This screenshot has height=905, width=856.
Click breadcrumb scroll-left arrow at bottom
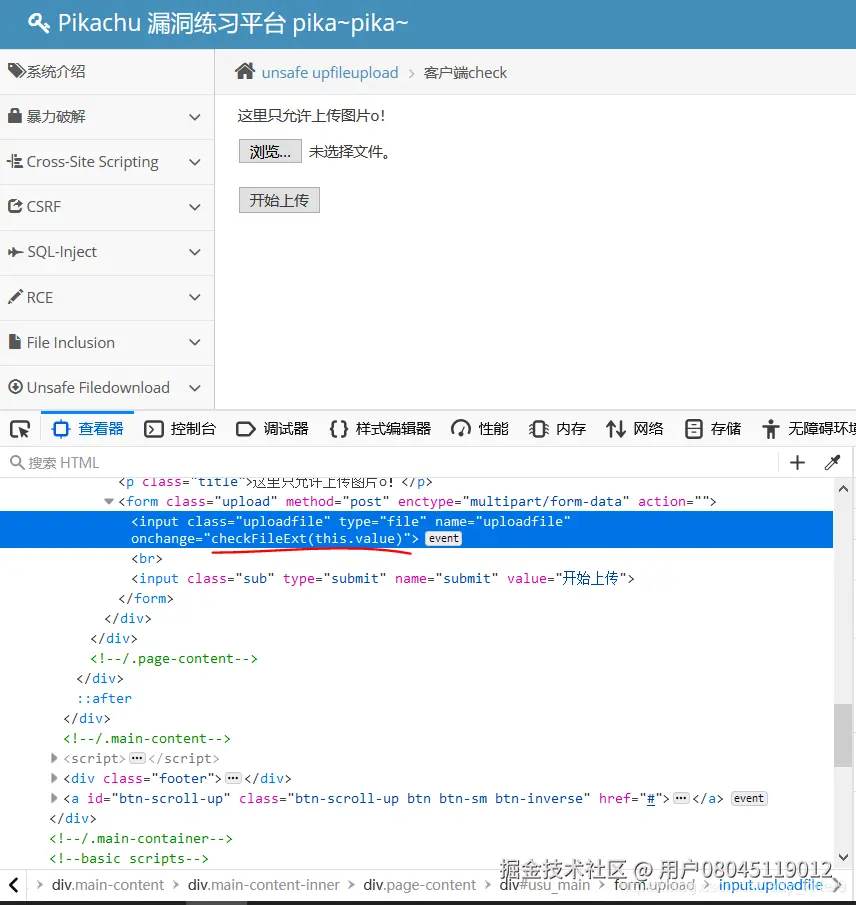14,885
